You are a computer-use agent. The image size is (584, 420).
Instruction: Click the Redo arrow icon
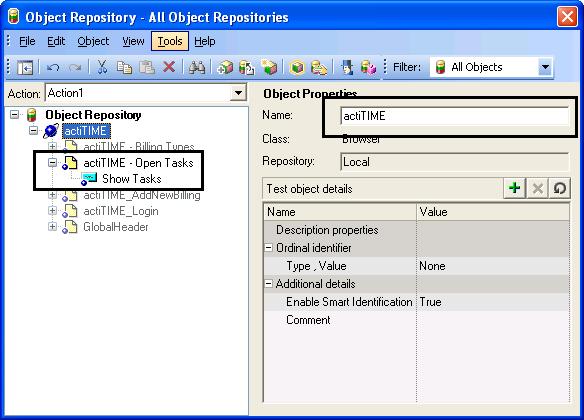coord(75,67)
